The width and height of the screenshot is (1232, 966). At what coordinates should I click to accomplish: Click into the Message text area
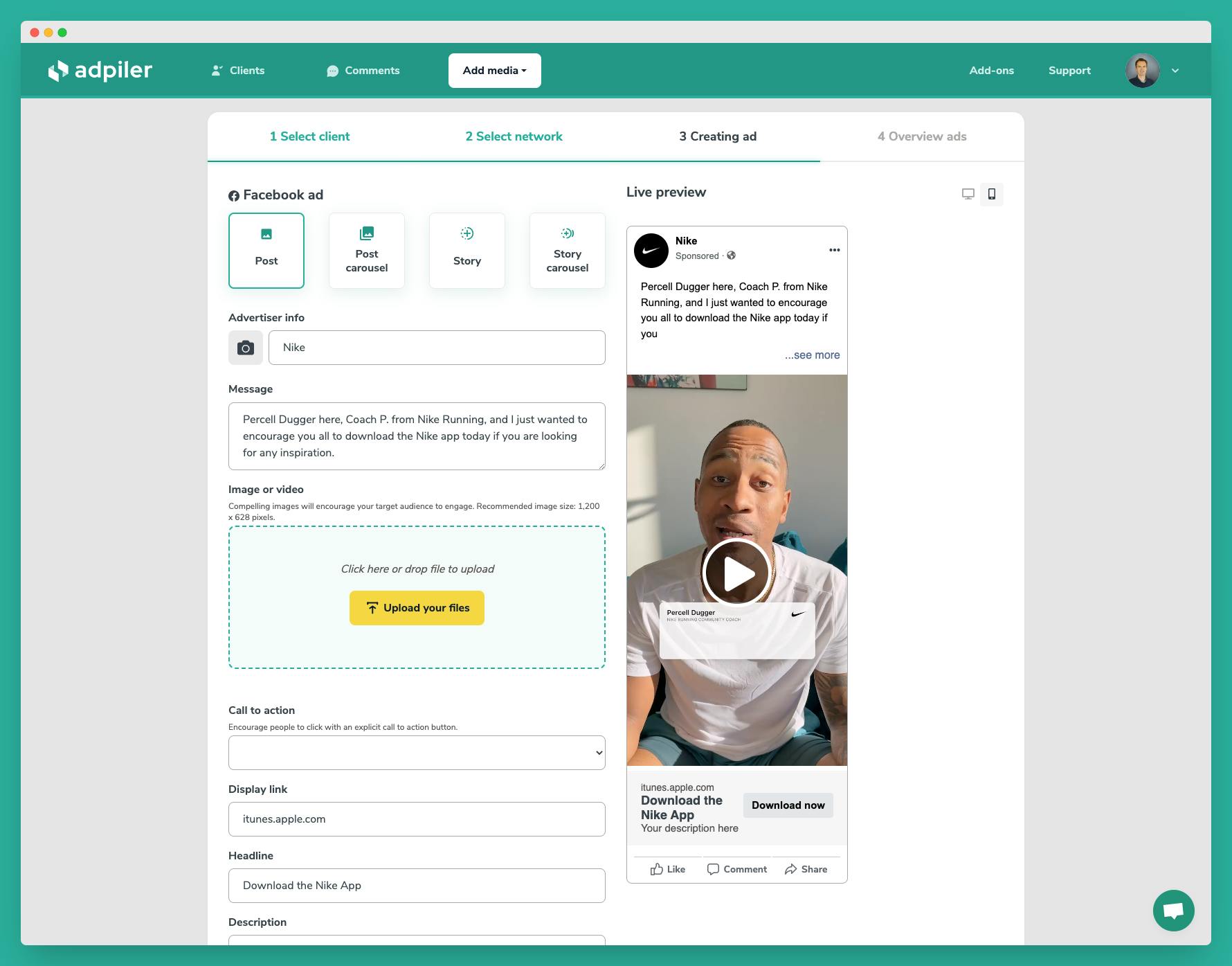tap(417, 436)
